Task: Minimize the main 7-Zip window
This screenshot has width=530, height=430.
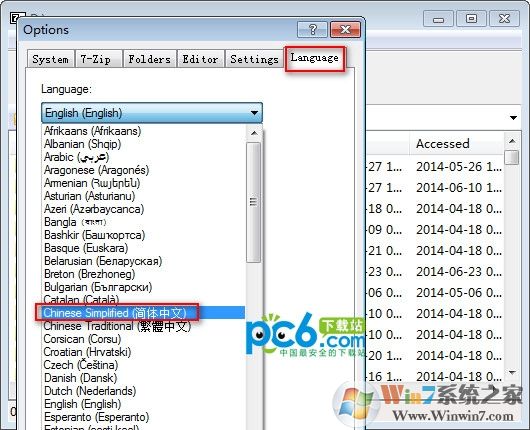Action: click(438, 19)
